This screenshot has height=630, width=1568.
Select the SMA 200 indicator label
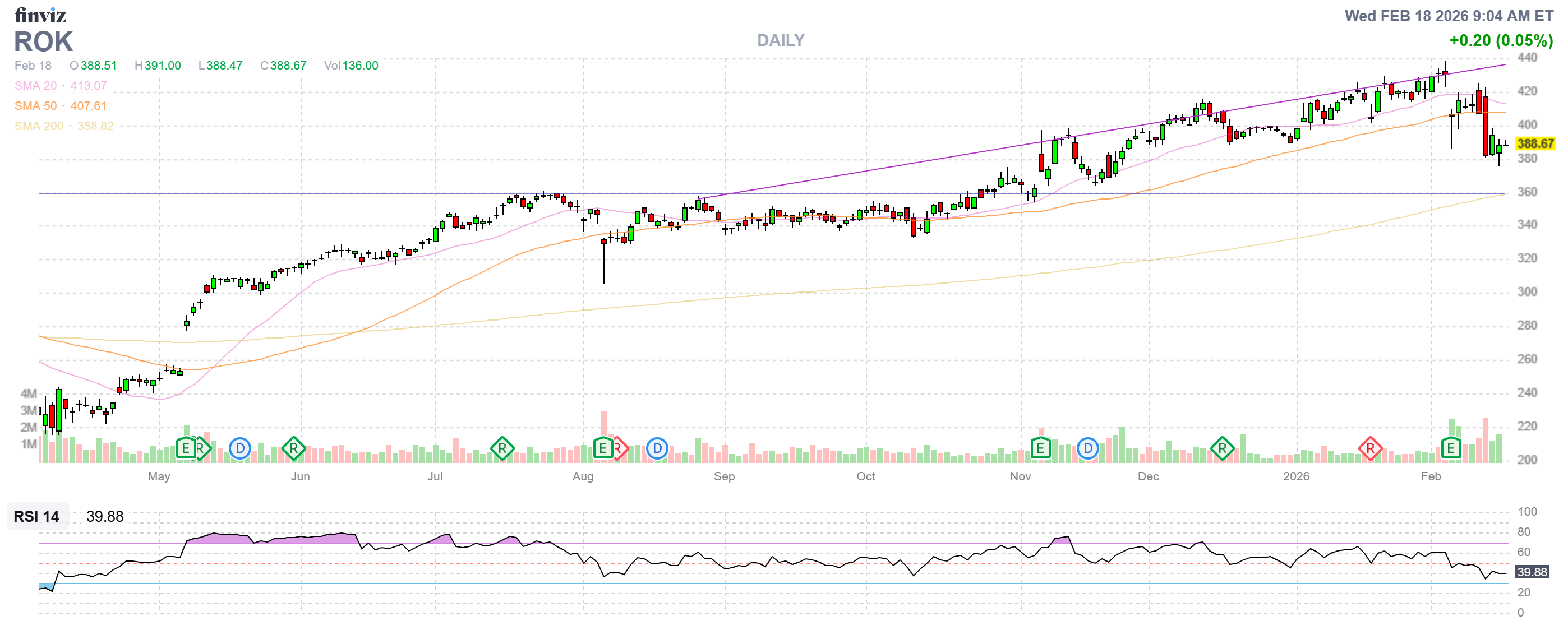click(x=38, y=126)
